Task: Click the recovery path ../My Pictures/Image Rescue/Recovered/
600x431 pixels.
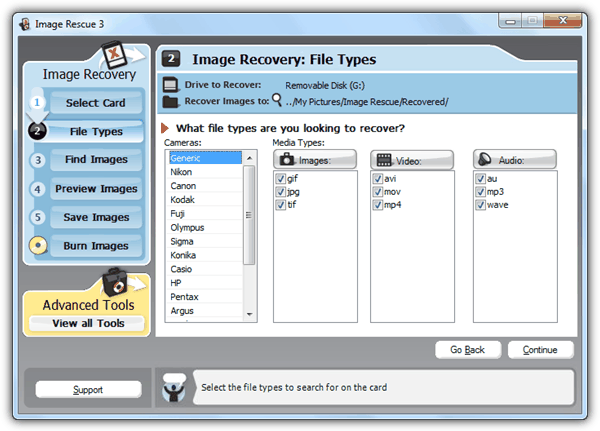Action: pos(367,102)
